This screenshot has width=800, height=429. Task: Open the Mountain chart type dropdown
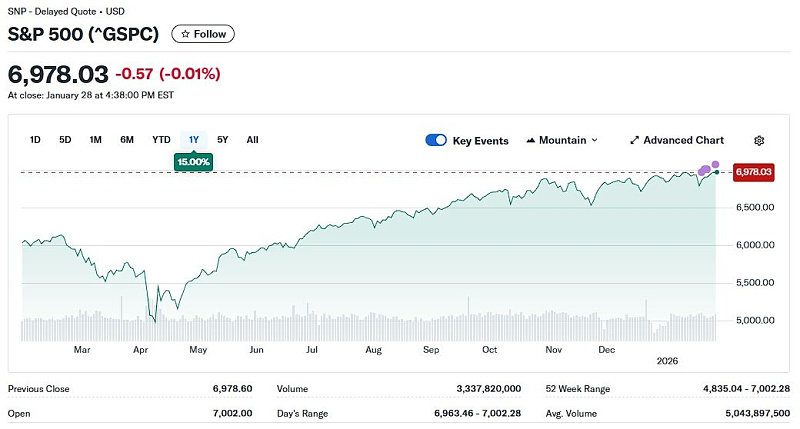tap(561, 141)
